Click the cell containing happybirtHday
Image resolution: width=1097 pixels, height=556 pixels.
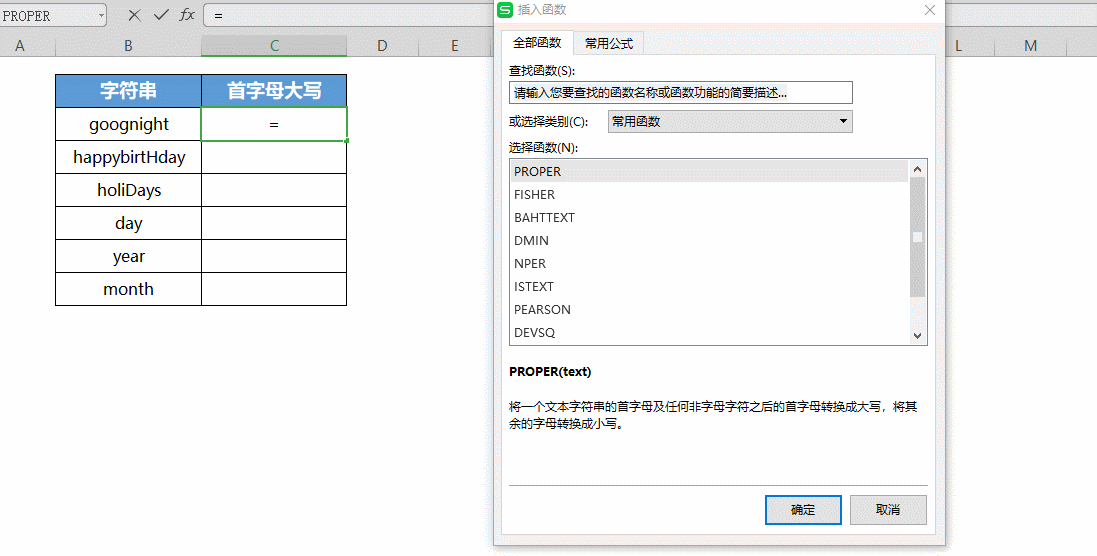click(x=128, y=157)
